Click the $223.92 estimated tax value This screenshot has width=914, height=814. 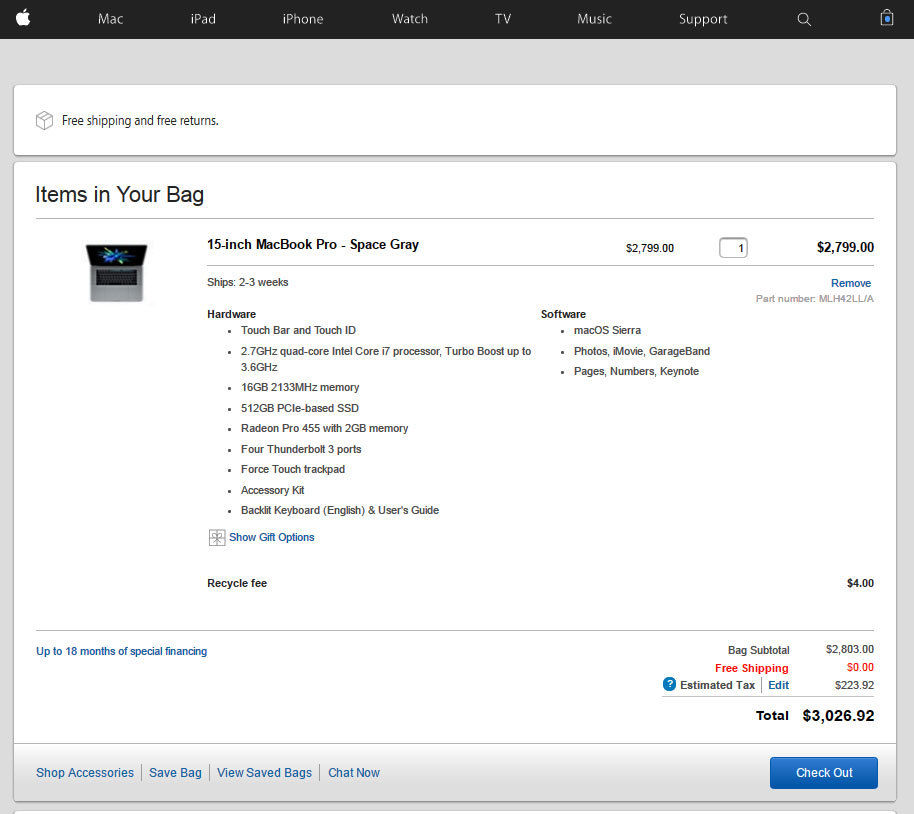[855, 685]
